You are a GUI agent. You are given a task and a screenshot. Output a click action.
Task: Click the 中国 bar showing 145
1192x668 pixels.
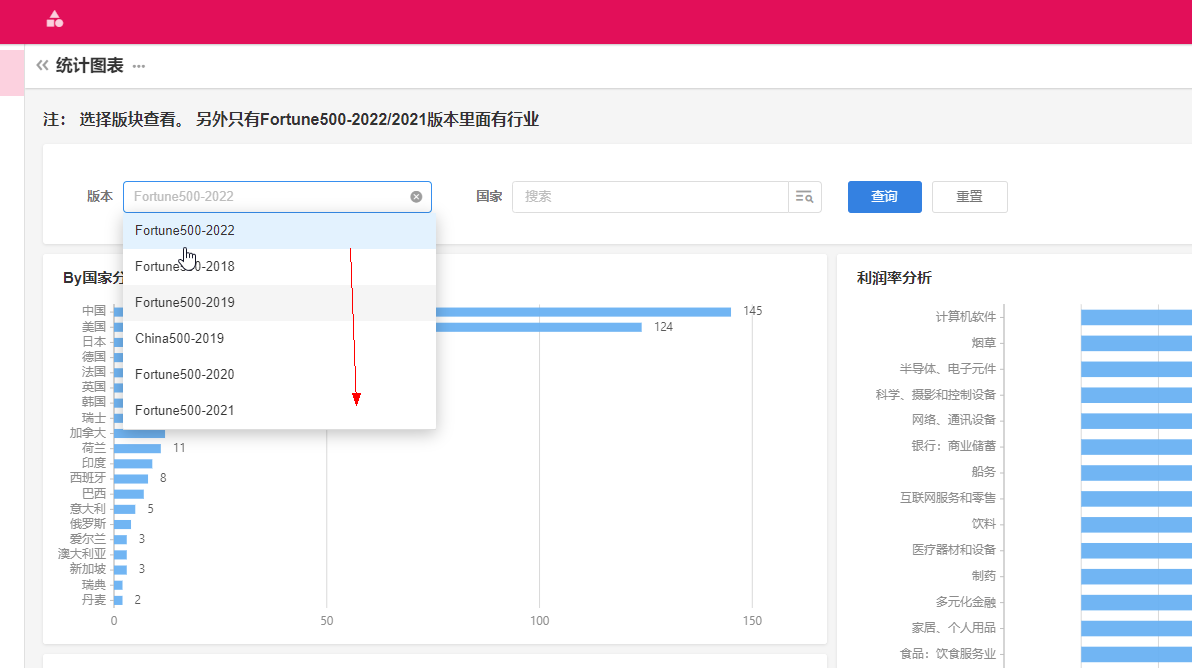point(580,311)
